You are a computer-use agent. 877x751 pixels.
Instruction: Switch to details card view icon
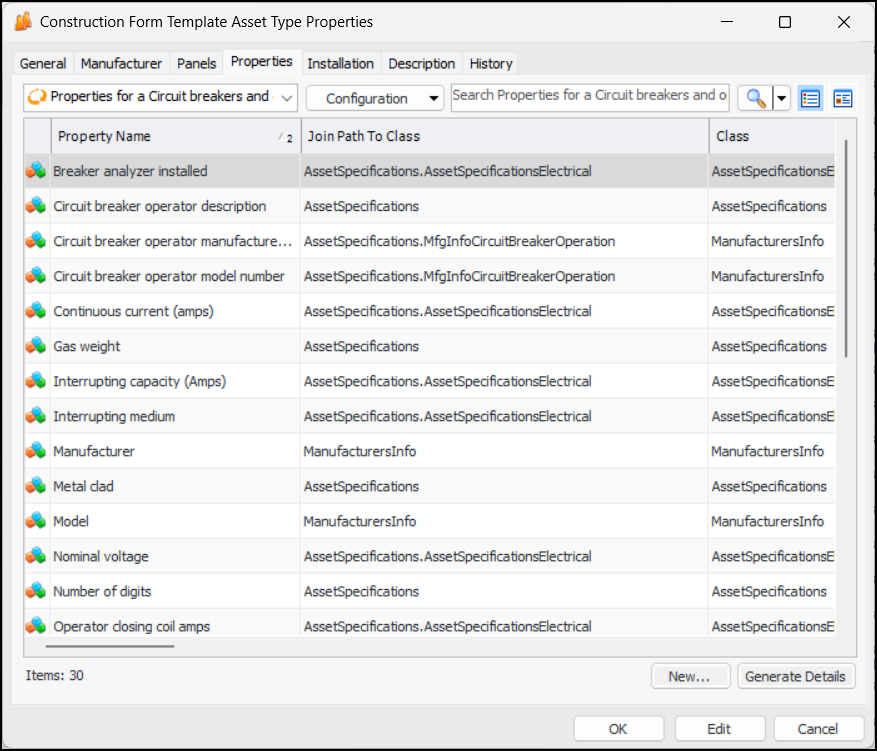click(842, 98)
